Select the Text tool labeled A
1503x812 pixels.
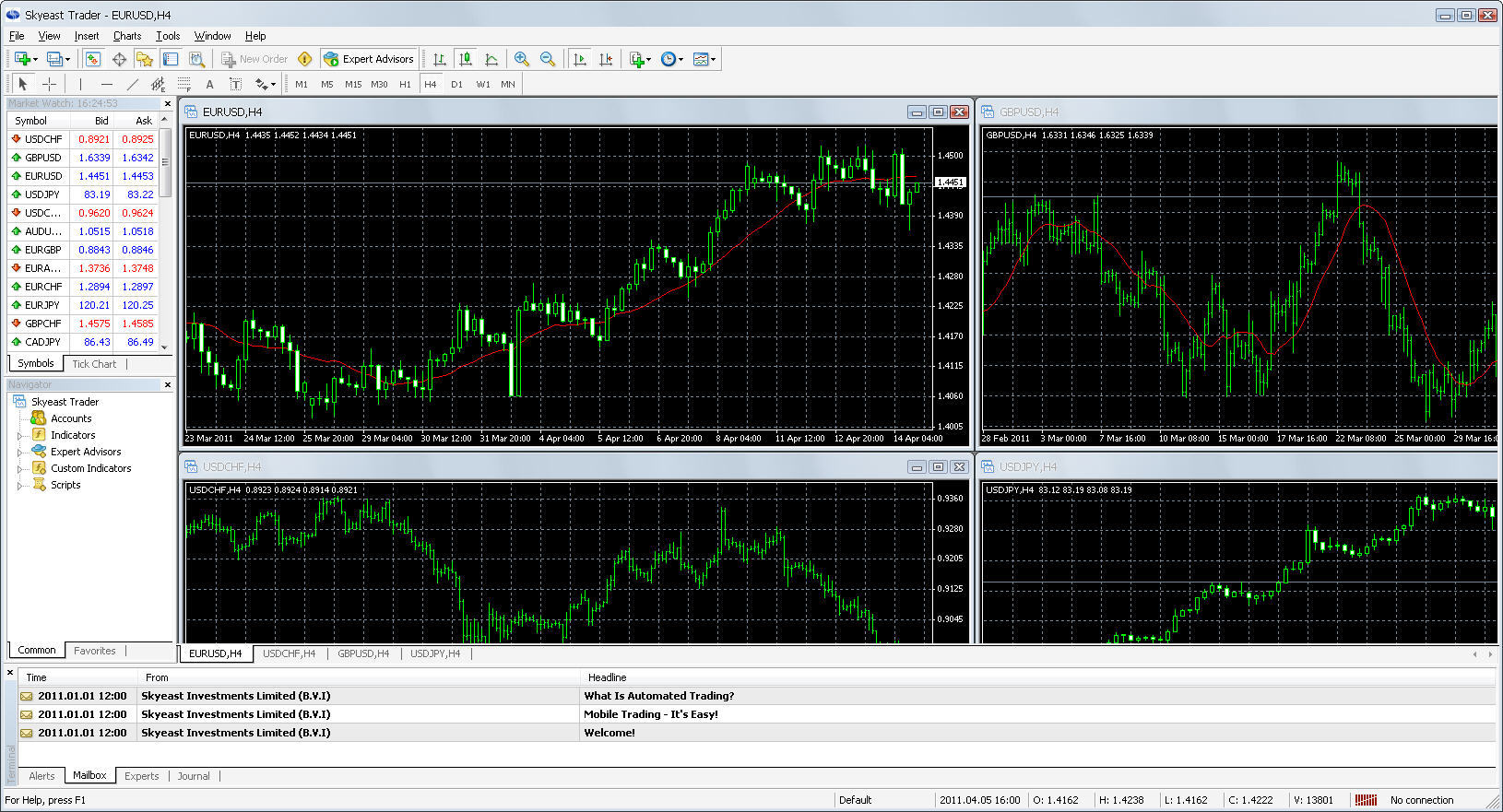tap(209, 84)
